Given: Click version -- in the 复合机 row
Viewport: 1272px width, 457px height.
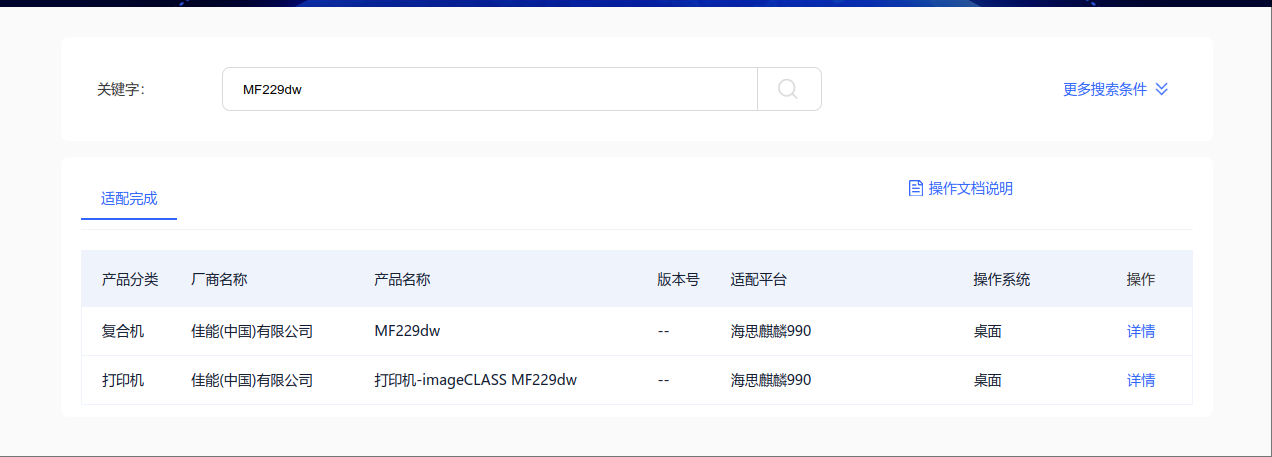Looking at the screenshot, I should click(663, 331).
